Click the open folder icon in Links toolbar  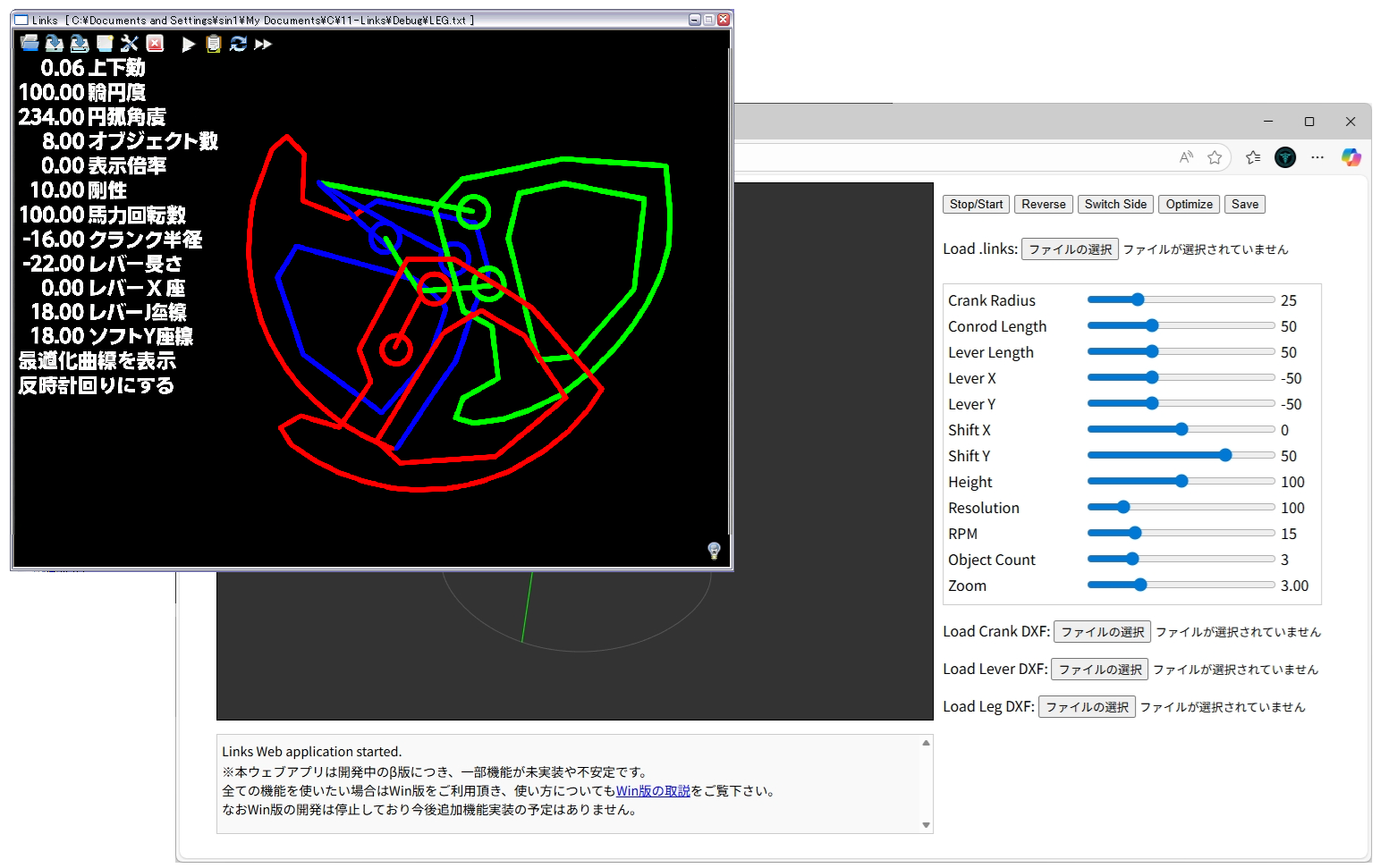(30, 43)
